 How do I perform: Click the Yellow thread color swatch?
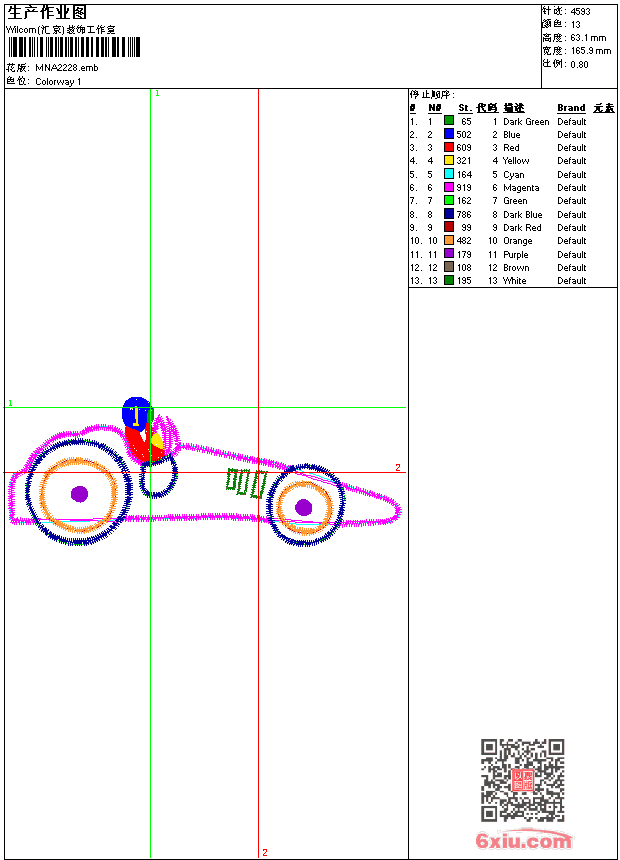[x=449, y=160]
